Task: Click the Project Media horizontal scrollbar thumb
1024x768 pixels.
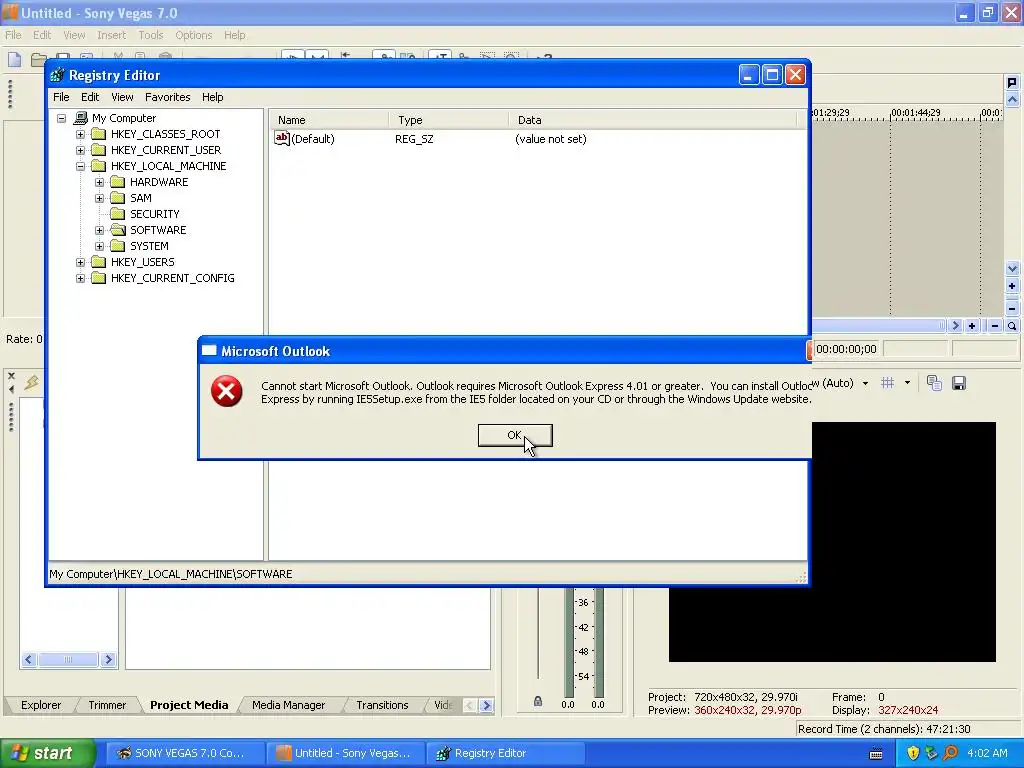Action: tap(68, 660)
